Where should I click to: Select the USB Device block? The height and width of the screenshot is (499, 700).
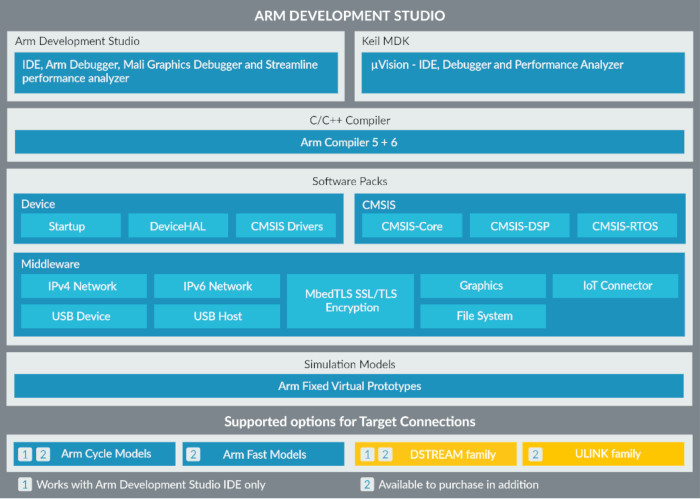click(x=84, y=316)
